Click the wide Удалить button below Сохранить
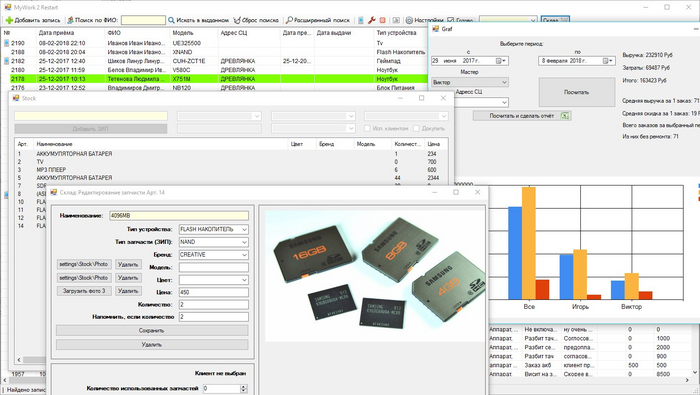The width and height of the screenshot is (700, 395). point(152,345)
